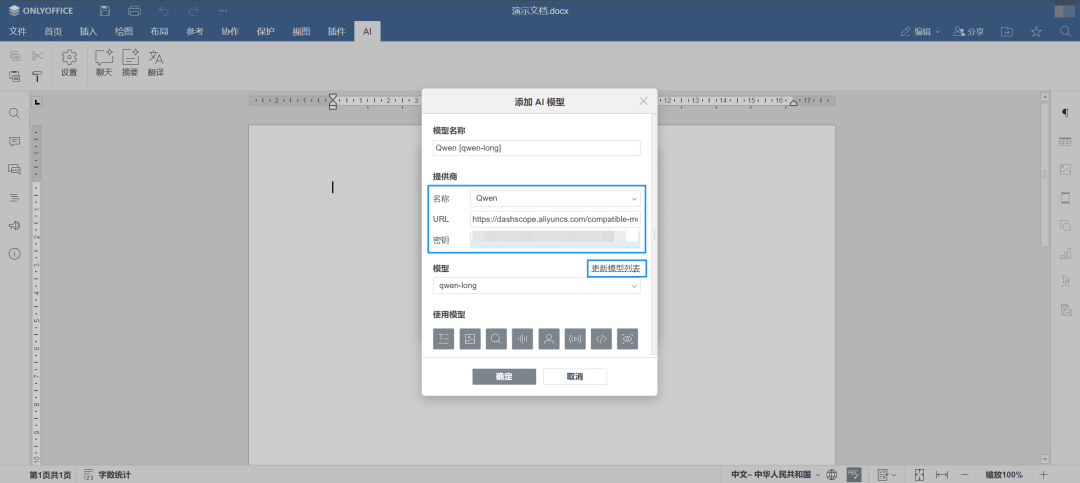Screen dimensions: 1080x483
Task: Click the AI 翻译 translate tool
Action: (x=156, y=63)
